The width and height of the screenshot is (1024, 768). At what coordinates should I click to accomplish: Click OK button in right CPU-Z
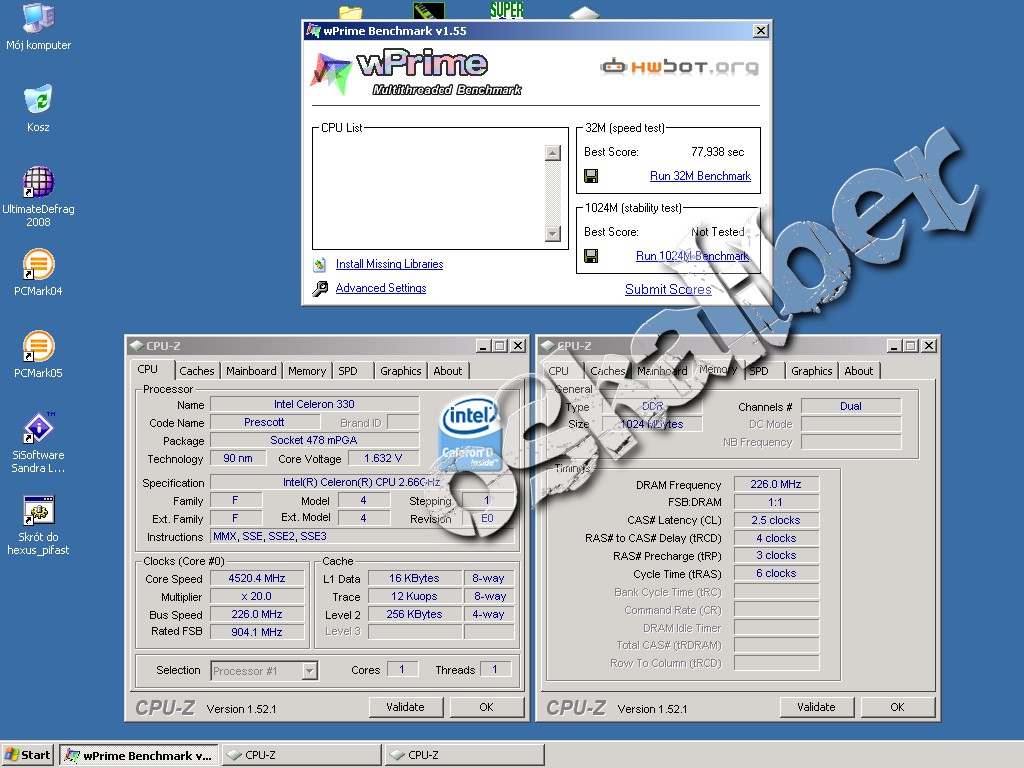[897, 707]
